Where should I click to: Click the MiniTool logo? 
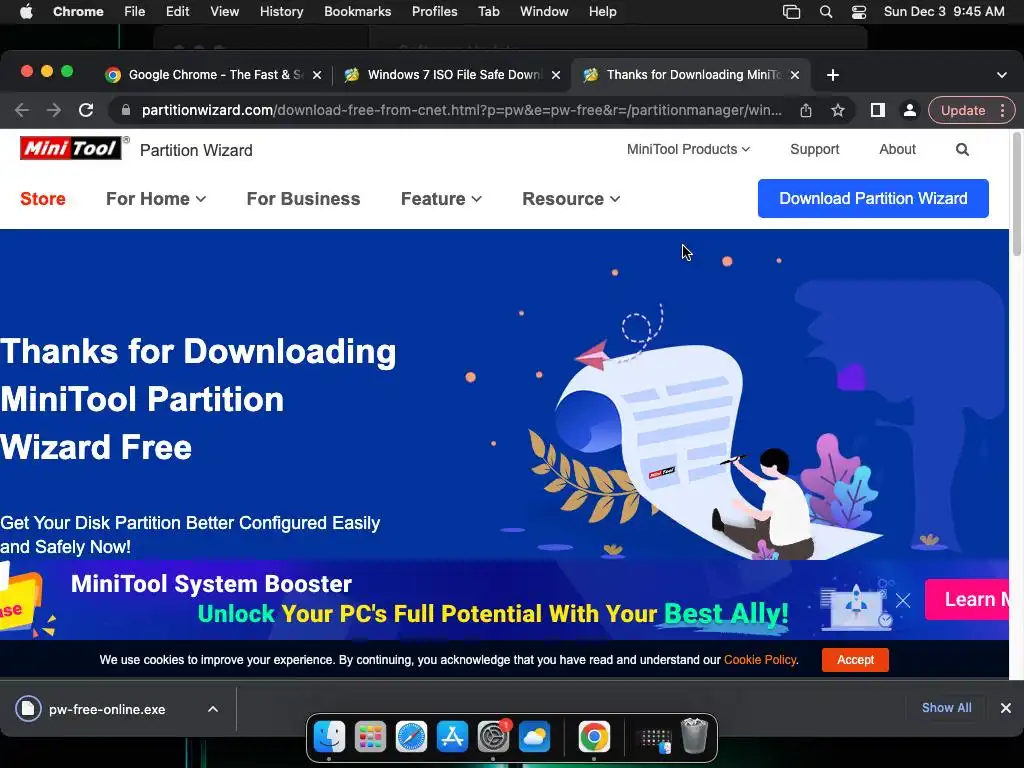click(x=71, y=148)
